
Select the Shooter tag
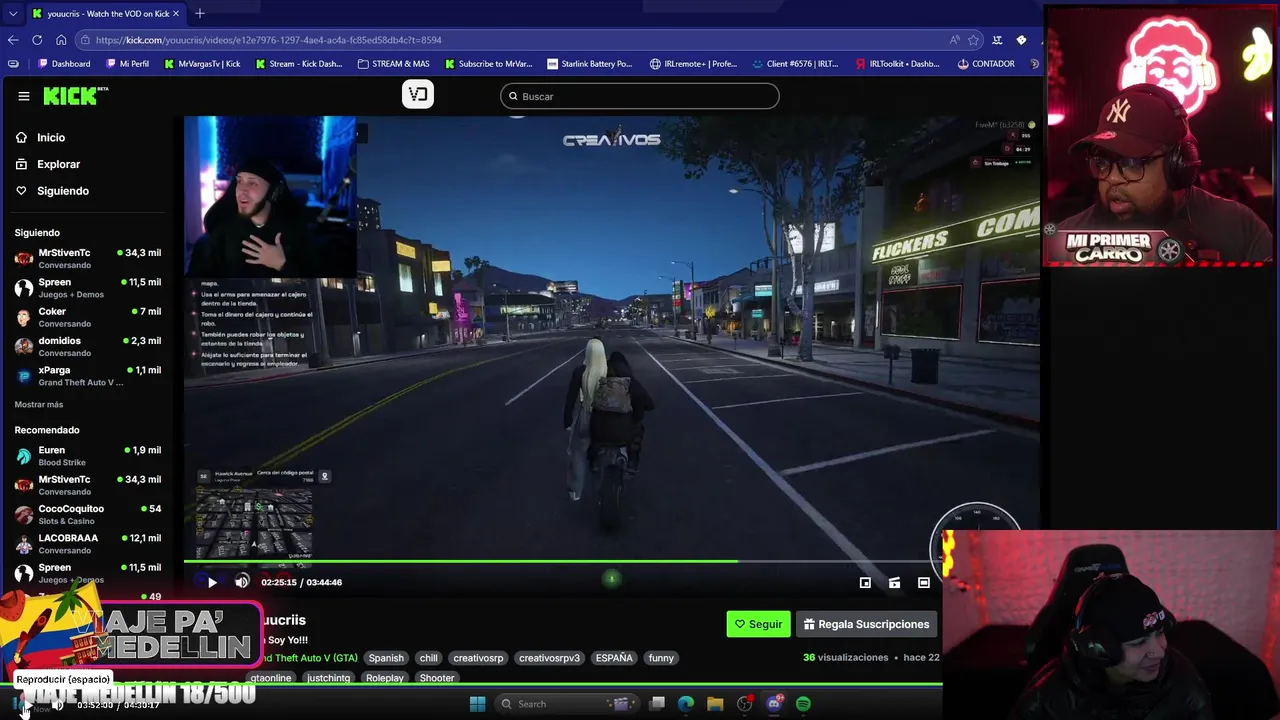click(x=437, y=678)
